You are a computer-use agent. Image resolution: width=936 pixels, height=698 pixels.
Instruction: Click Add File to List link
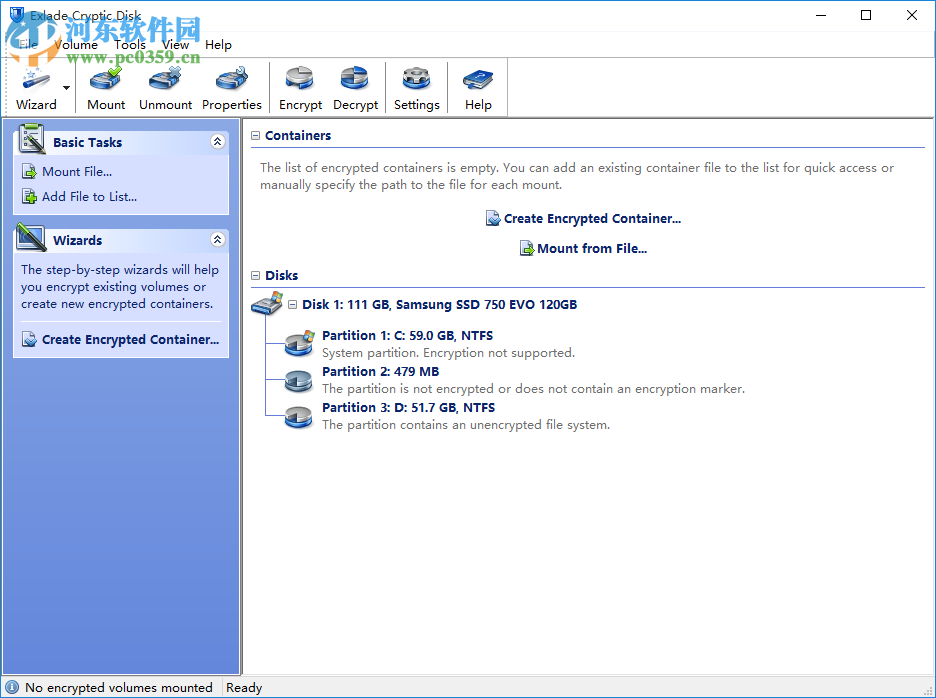[x=89, y=197]
